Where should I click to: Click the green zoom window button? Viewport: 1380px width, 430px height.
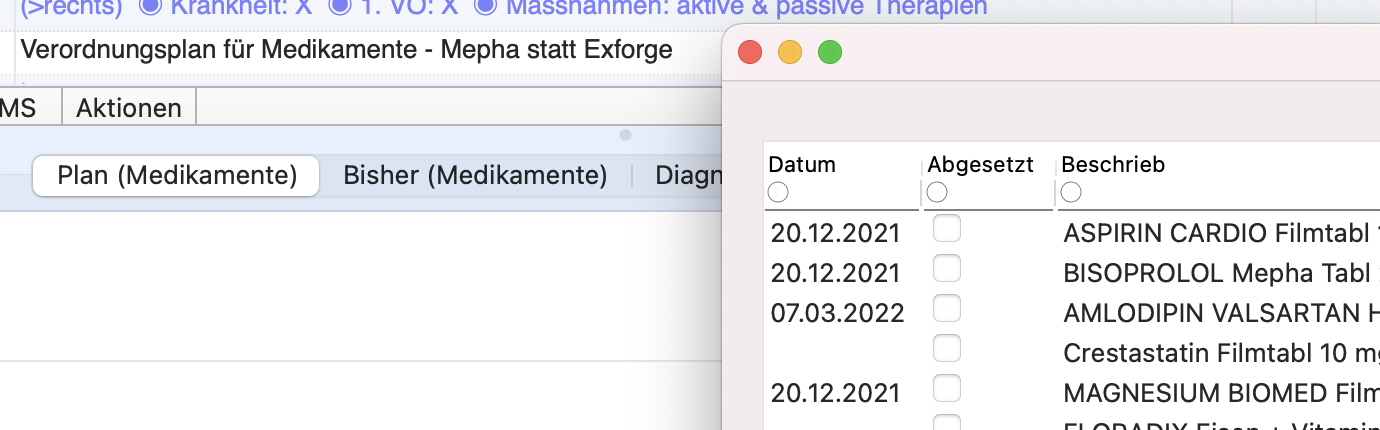[x=830, y=51]
